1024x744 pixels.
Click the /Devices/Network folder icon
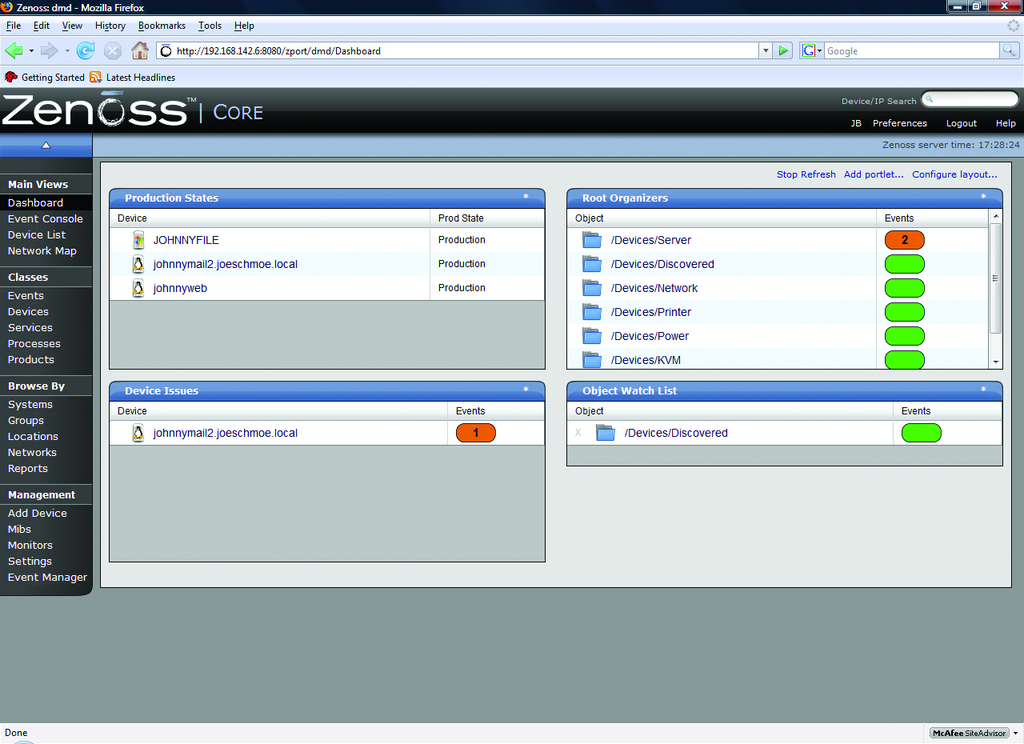(592, 288)
